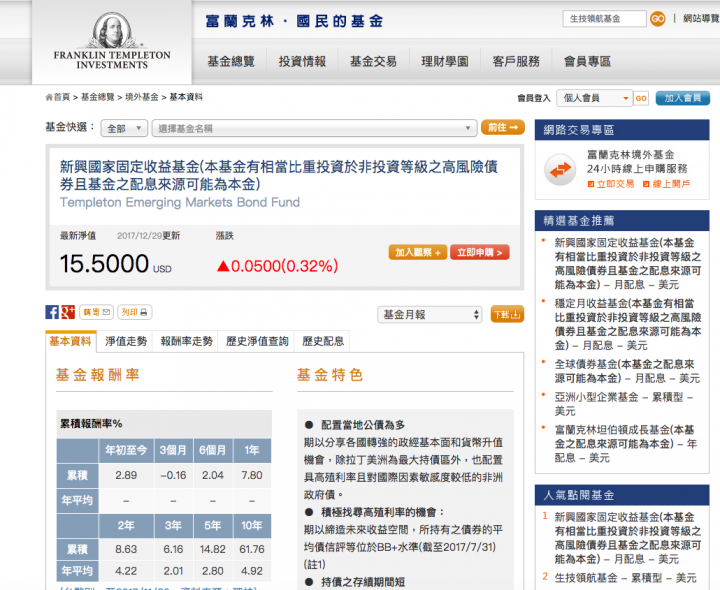Click the 7.80 one-year return cell
Image resolution: width=720 pixels, height=590 pixels.
coord(252,475)
